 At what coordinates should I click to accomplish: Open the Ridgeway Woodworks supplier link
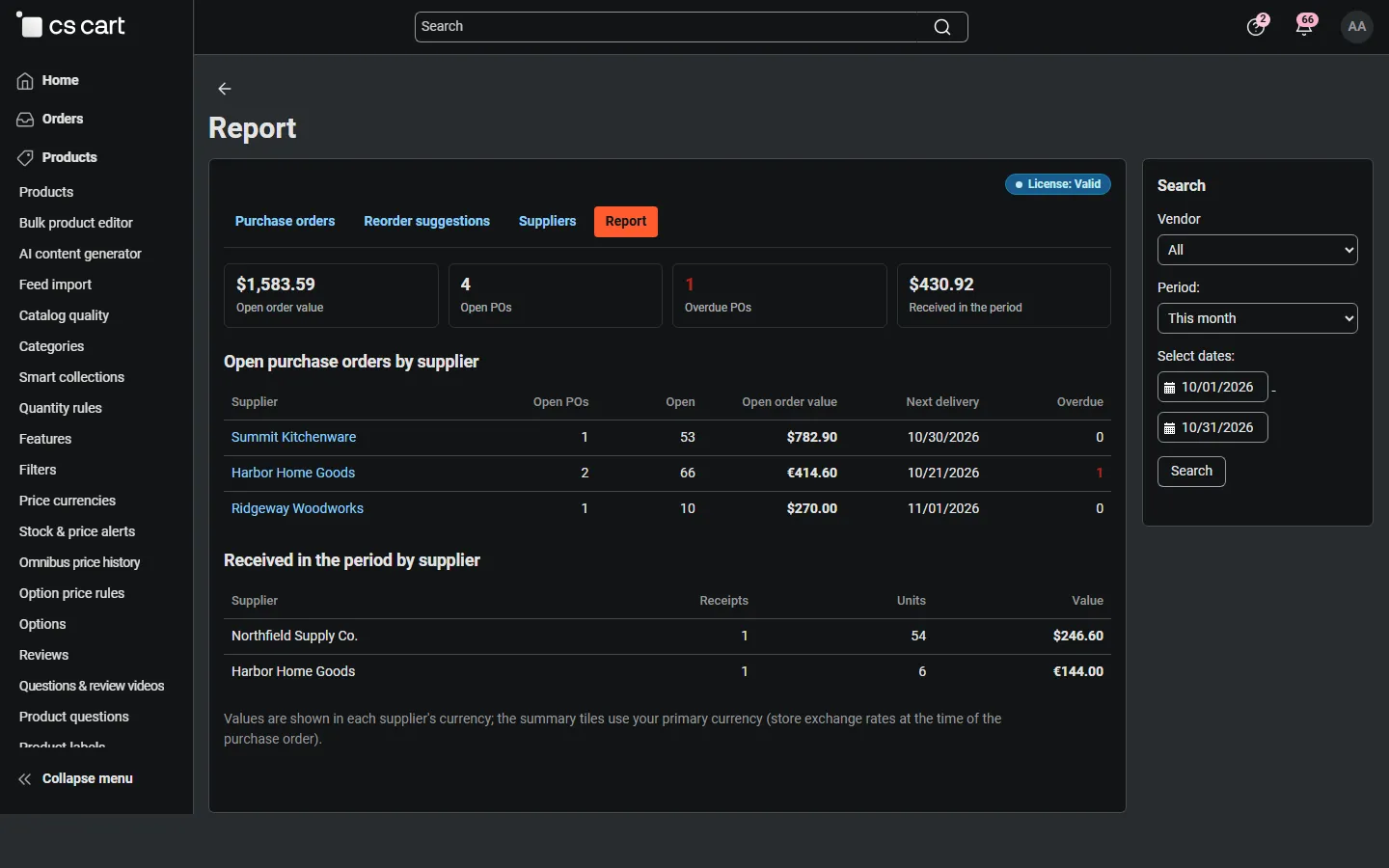coord(297,509)
